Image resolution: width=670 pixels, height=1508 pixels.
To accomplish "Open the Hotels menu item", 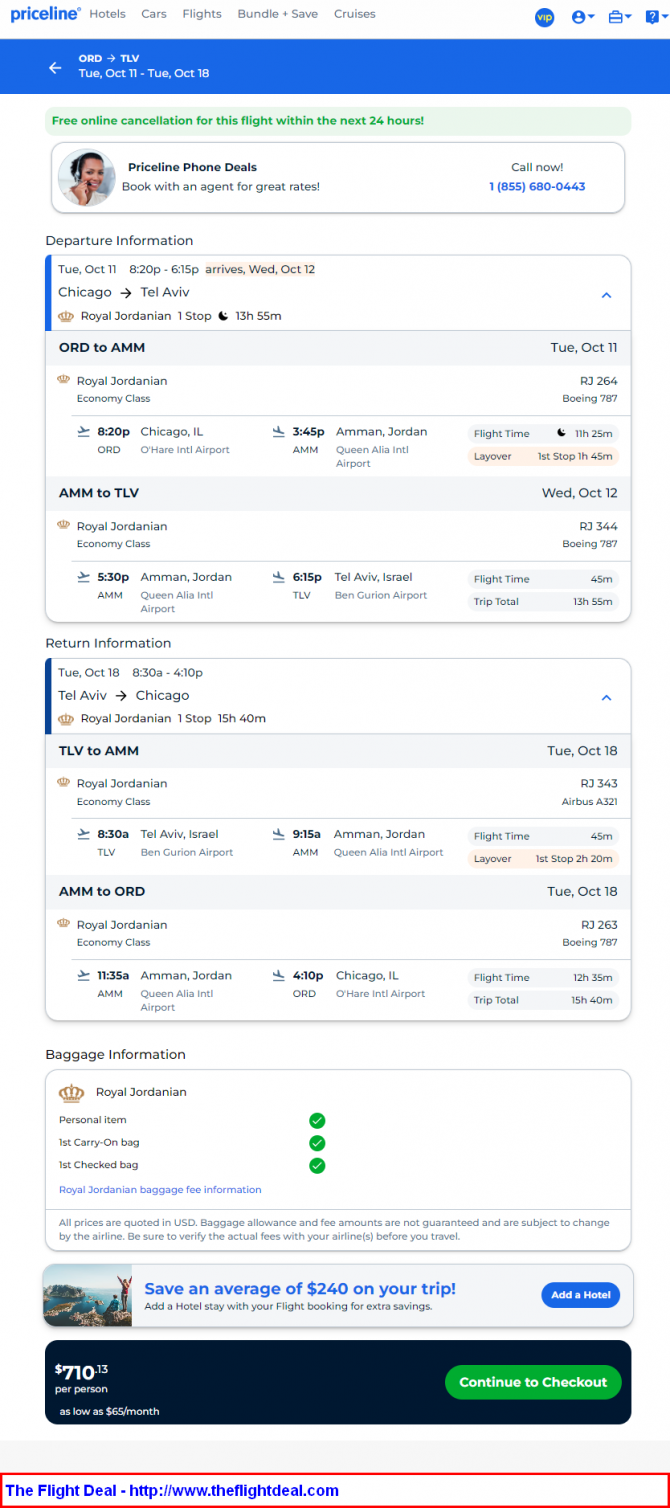I will click(107, 14).
